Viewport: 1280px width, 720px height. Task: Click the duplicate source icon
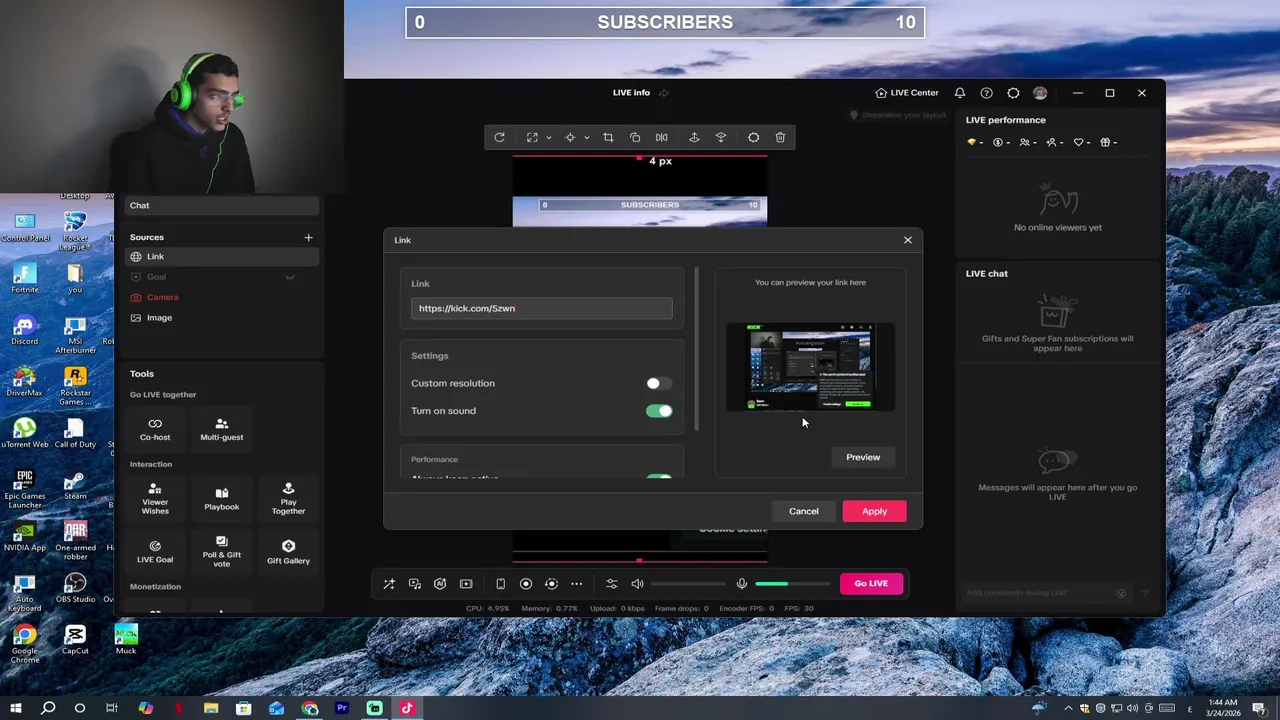[635, 137]
